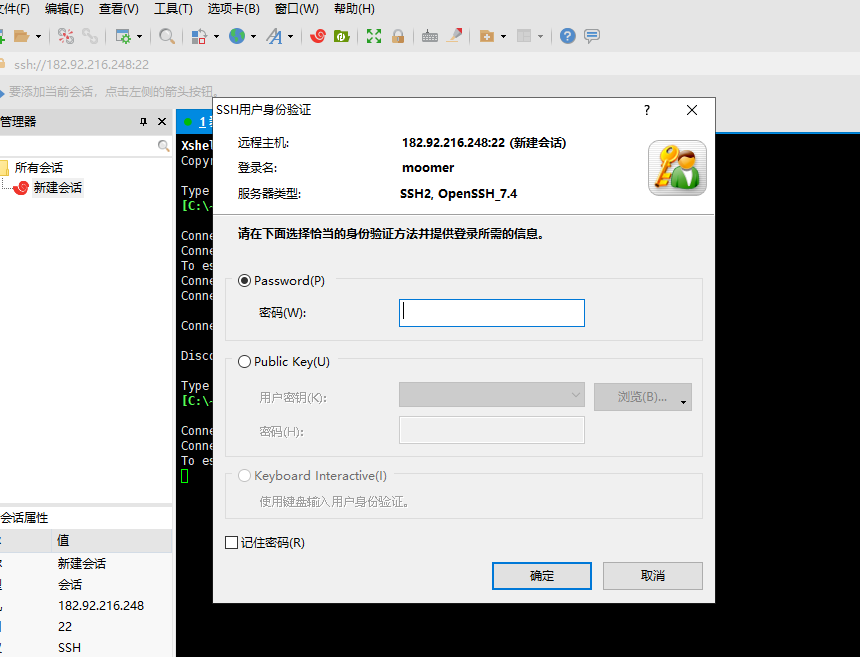Open the 工具(T) menu

(173, 9)
